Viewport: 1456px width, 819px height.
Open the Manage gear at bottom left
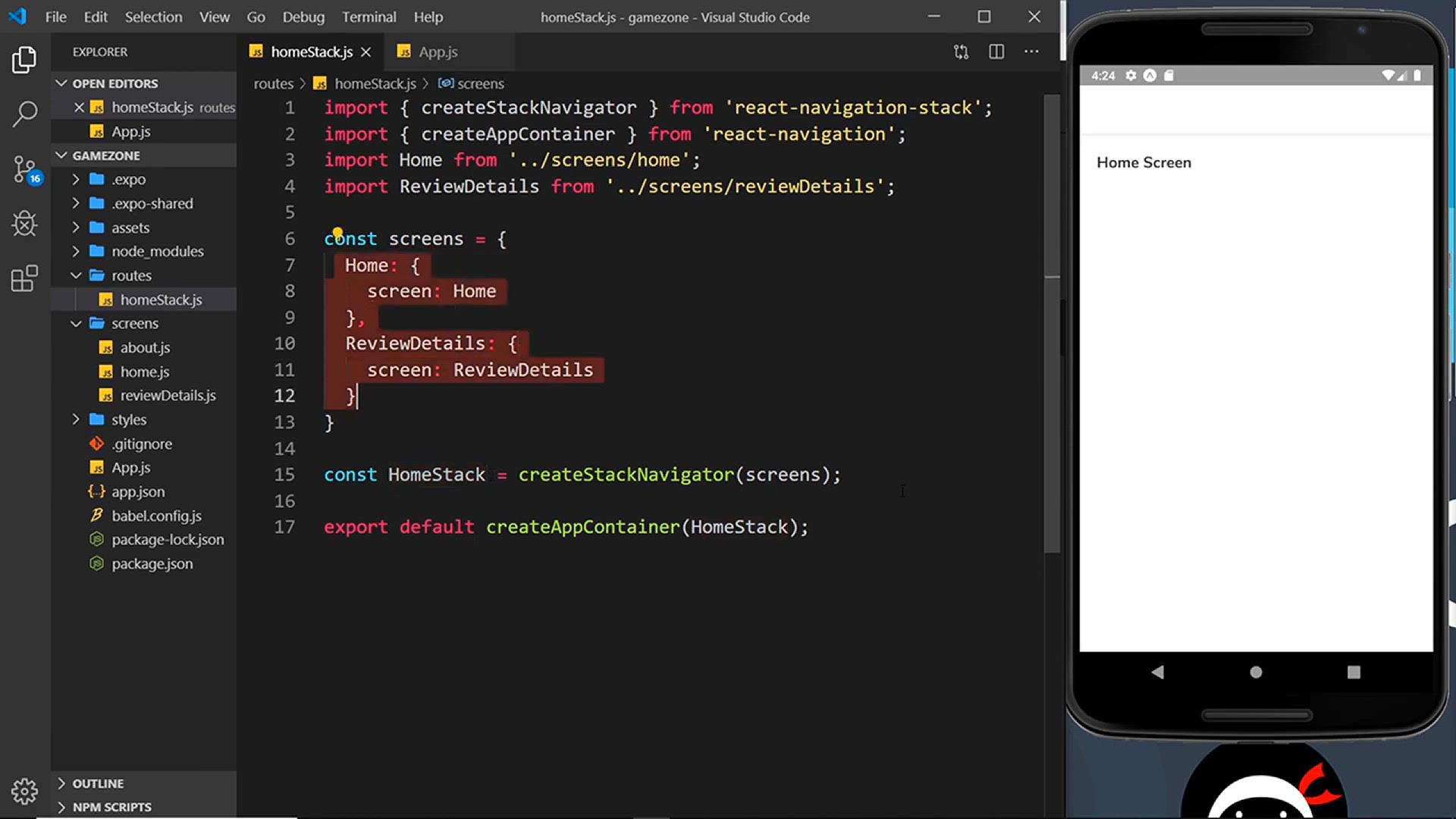[x=24, y=791]
